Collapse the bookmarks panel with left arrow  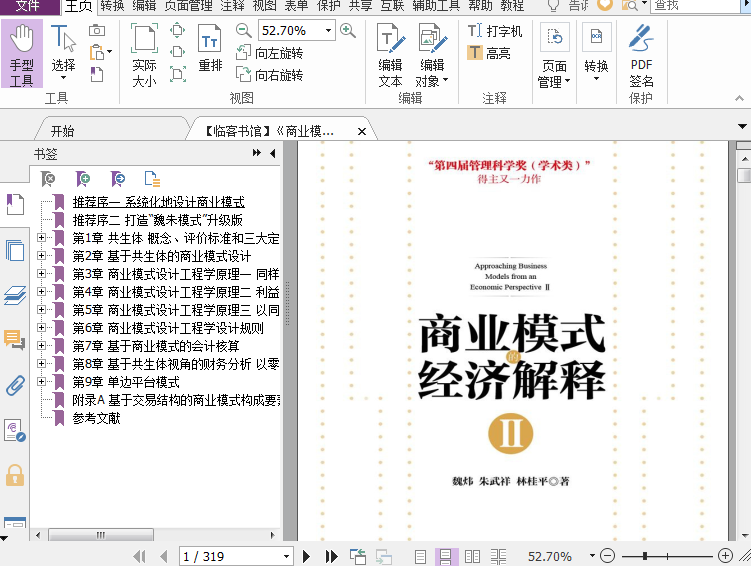[x=273, y=153]
